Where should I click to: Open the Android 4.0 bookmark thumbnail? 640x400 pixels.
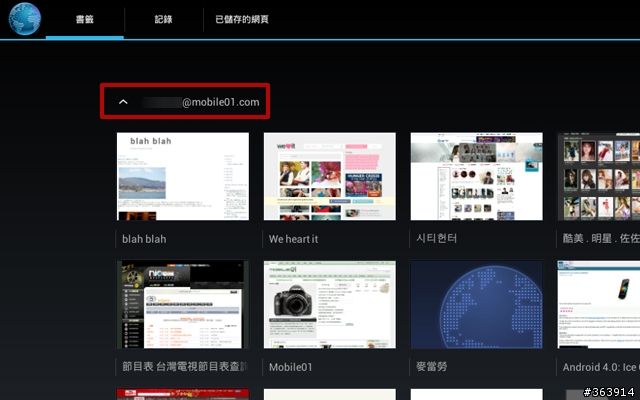(x=599, y=304)
